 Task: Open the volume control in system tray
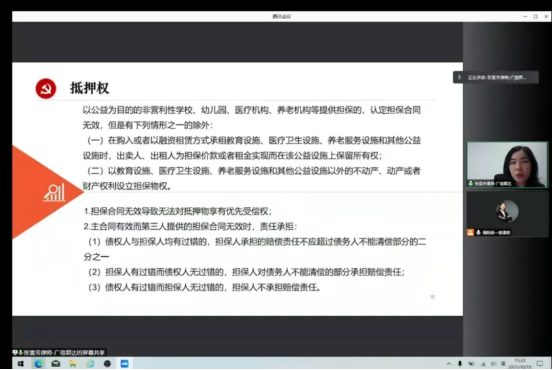(x=493, y=364)
